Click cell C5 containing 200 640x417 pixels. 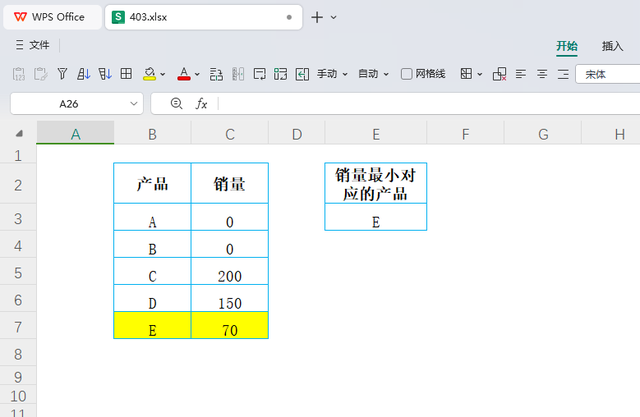coord(229,271)
